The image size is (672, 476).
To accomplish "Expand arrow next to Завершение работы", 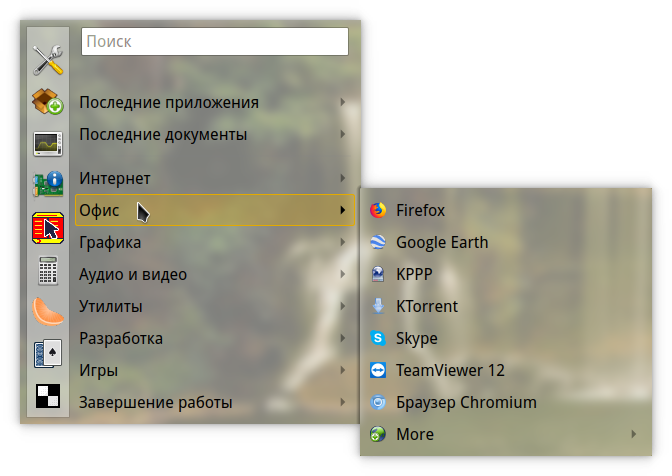I will (x=342, y=402).
